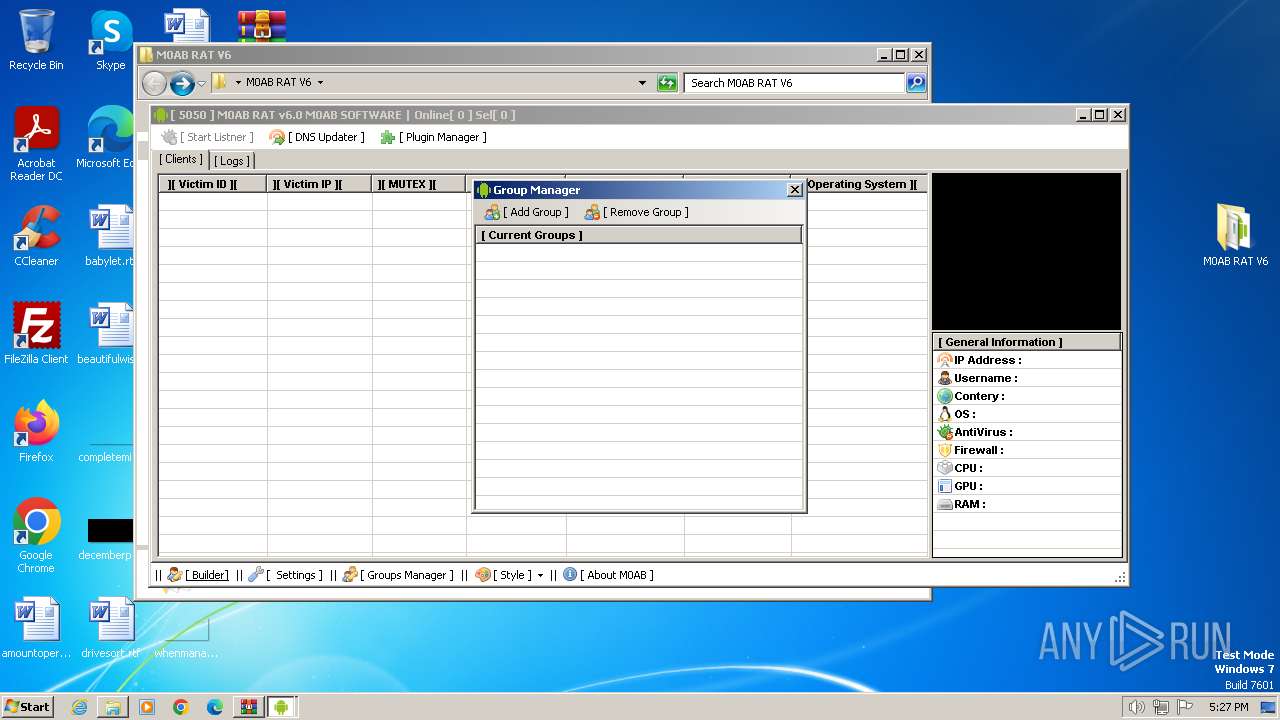1280x720 pixels.
Task: Expand the Explorer address bar dropdown
Action: [642, 83]
